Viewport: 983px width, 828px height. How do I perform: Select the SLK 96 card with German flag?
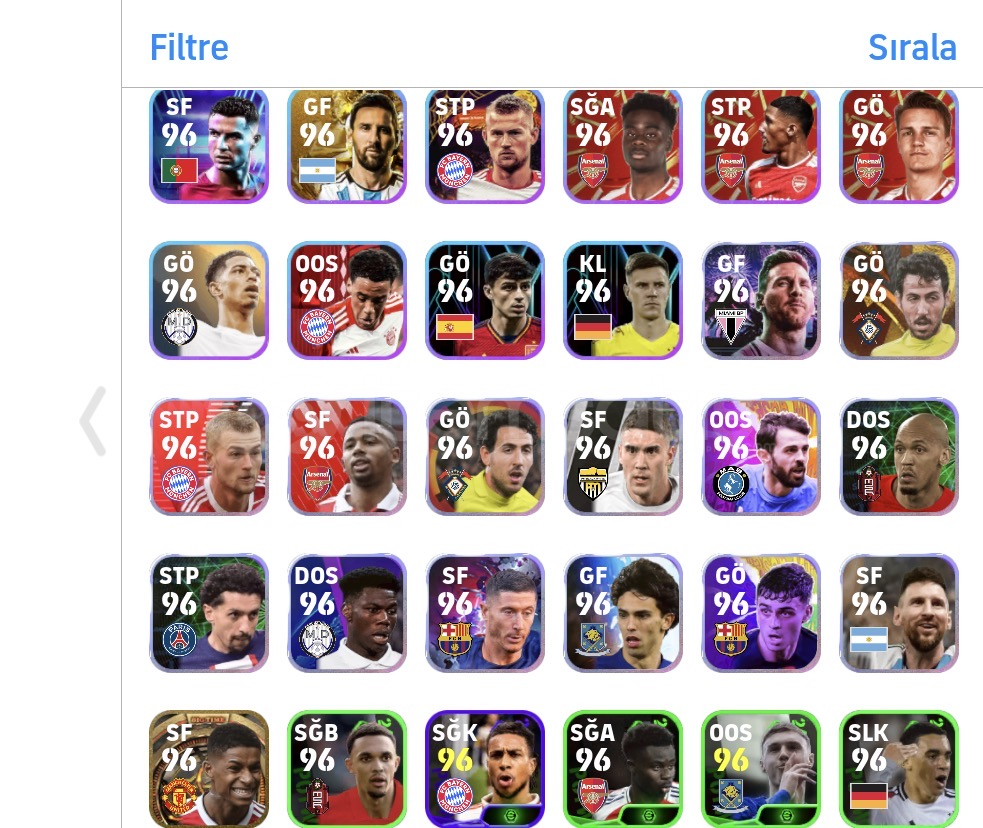pyautogui.click(x=898, y=768)
